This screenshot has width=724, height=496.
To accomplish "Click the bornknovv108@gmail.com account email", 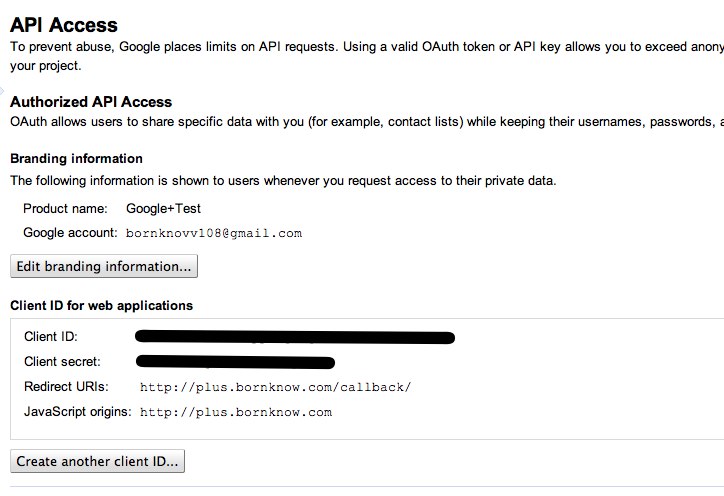I will pyautogui.click(x=214, y=233).
